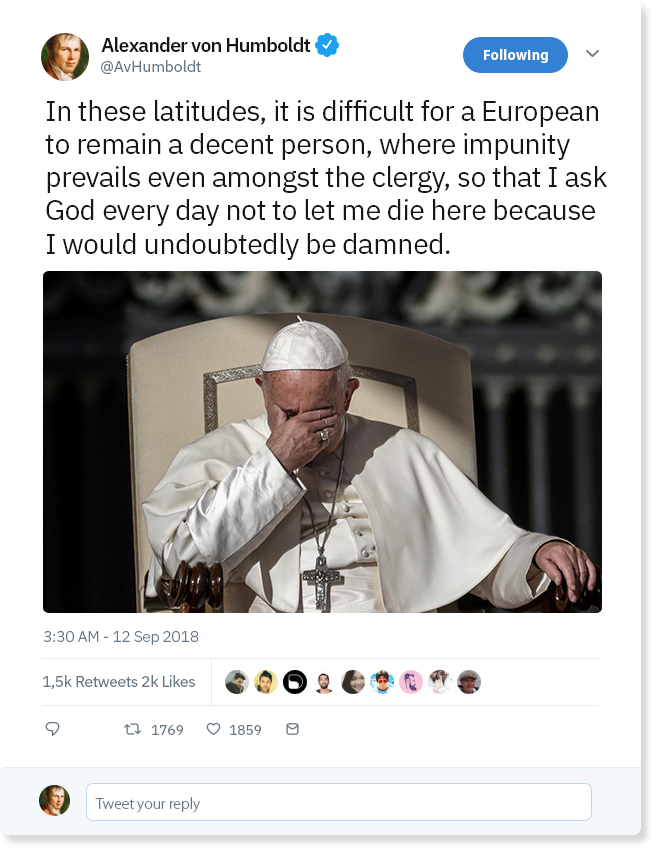Expand the tweet options chevron

592,54
